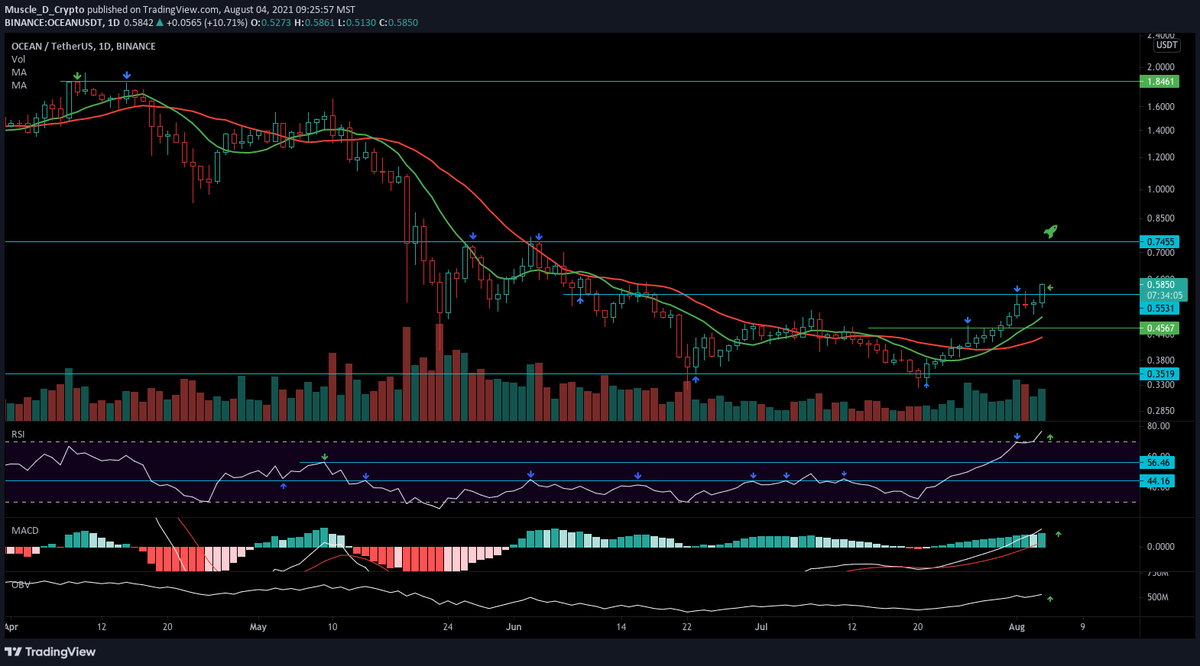The width and height of the screenshot is (1200, 666).
Task: Click the Aug label on time axis
Action: coord(1018,627)
